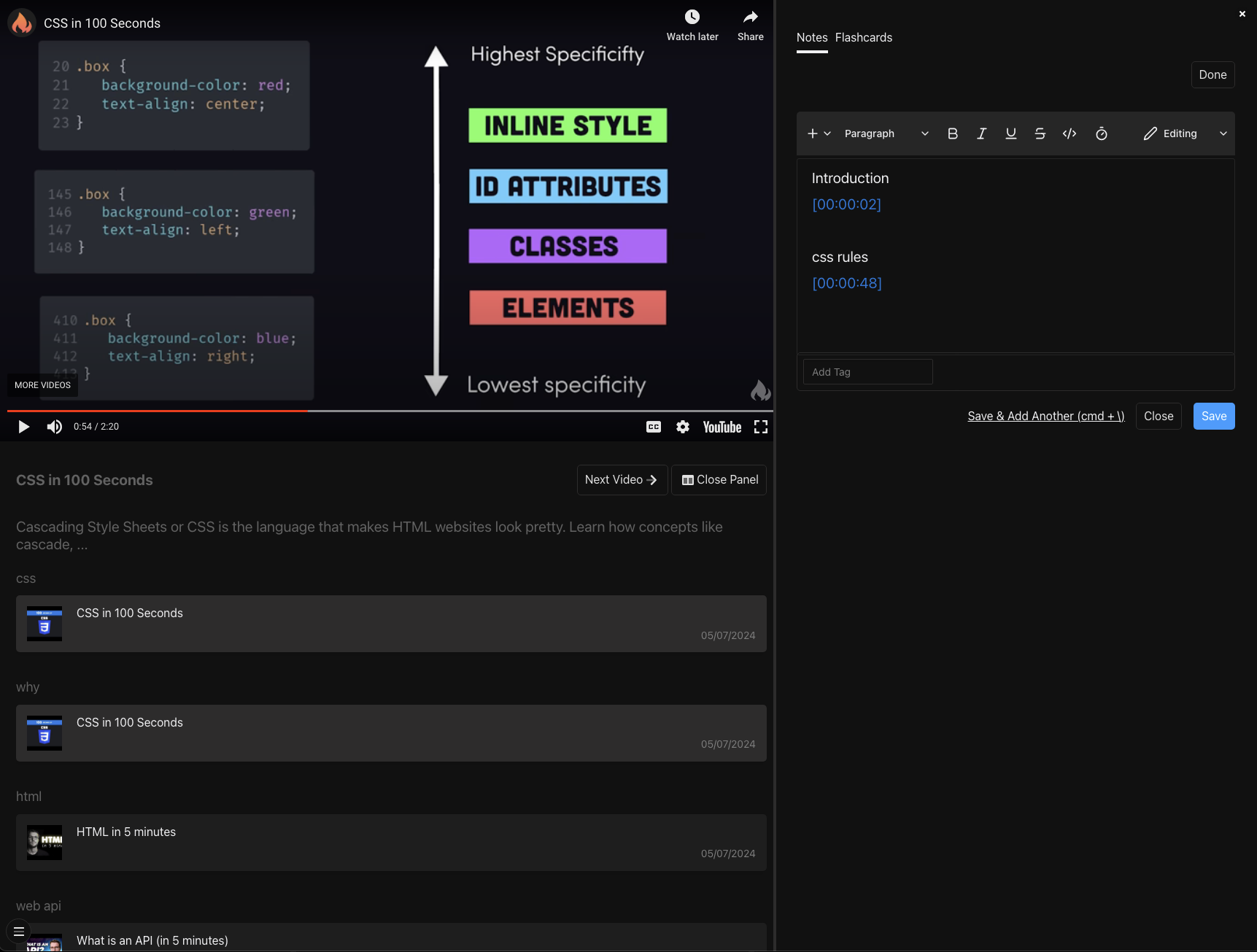Toggle closed captions CC button
The height and width of the screenshot is (952, 1257).
(x=654, y=427)
